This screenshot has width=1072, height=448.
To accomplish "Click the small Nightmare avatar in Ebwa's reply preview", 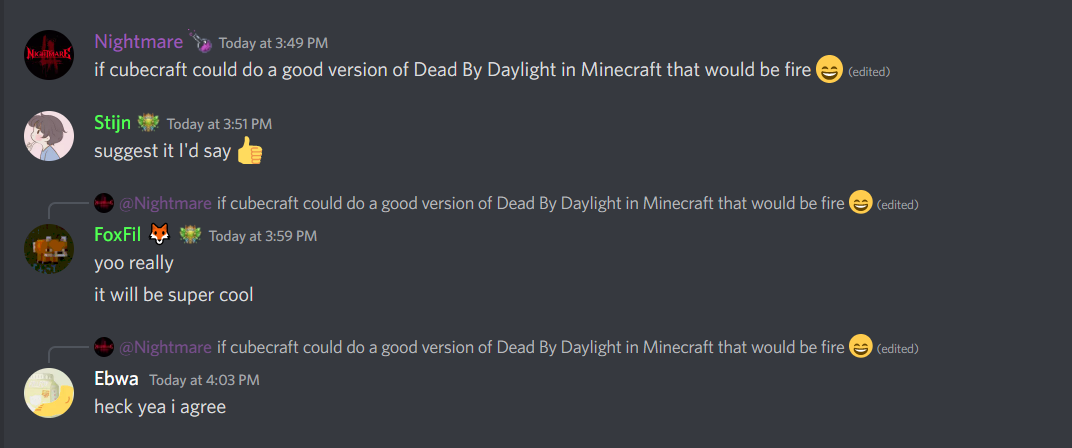I will coord(104,347).
